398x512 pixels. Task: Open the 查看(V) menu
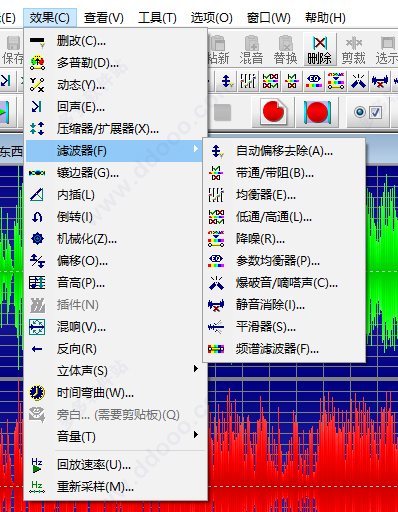tap(104, 18)
